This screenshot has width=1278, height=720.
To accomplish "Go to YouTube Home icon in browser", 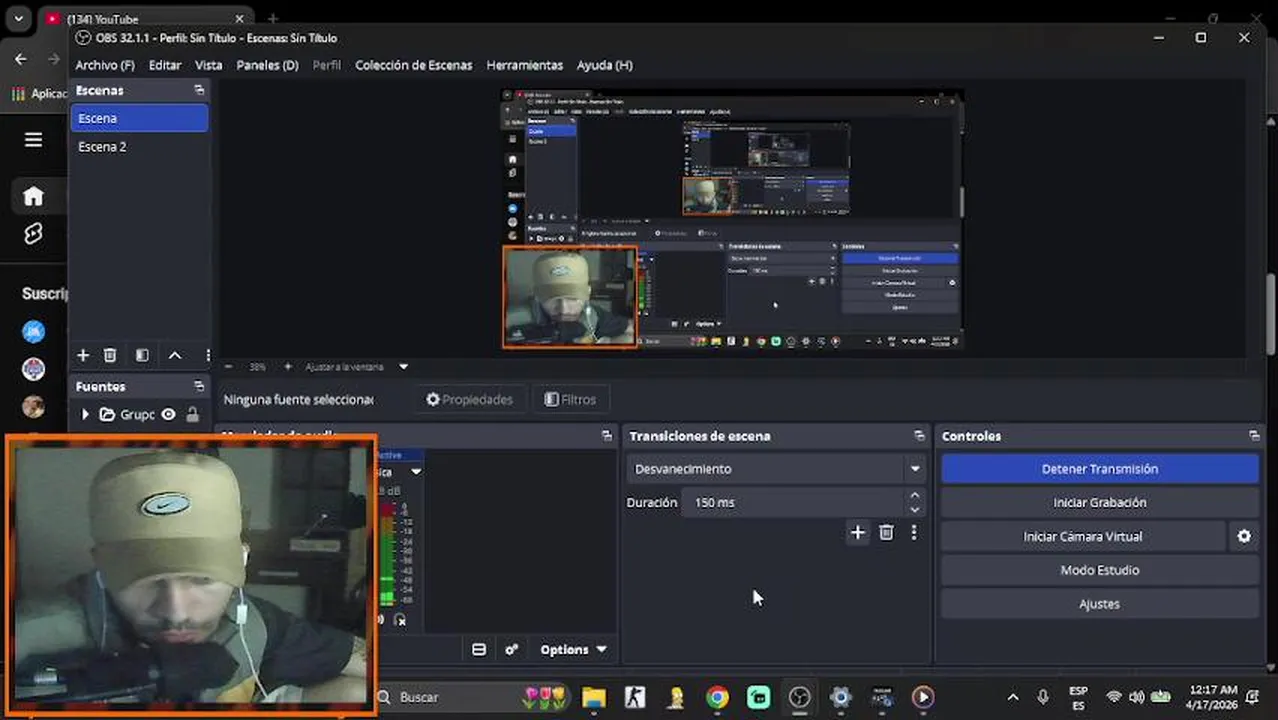I will point(33,196).
